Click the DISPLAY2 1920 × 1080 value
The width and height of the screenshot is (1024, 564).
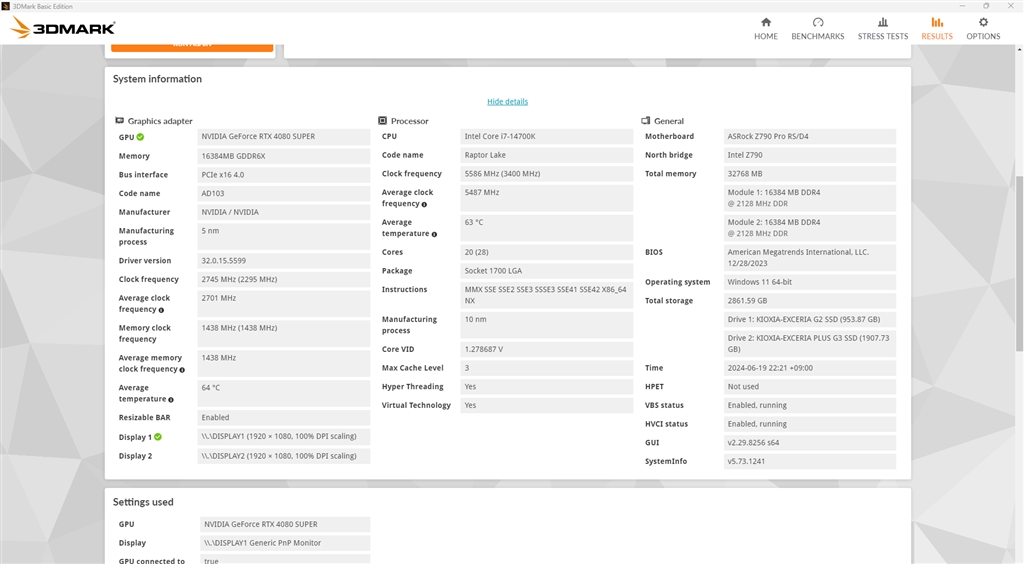point(283,456)
